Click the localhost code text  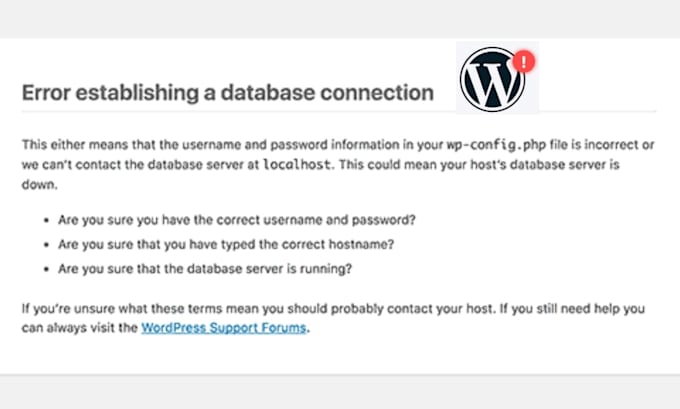[x=297, y=165]
